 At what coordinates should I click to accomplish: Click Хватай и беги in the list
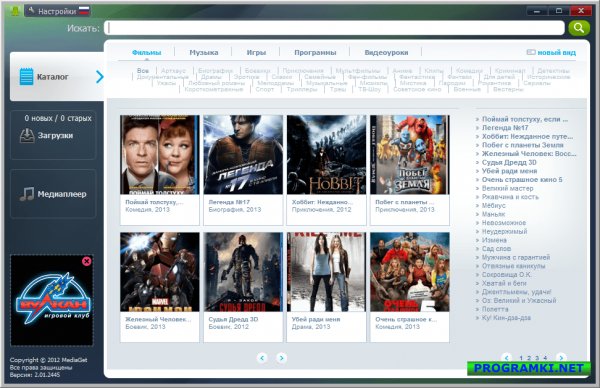(504, 284)
